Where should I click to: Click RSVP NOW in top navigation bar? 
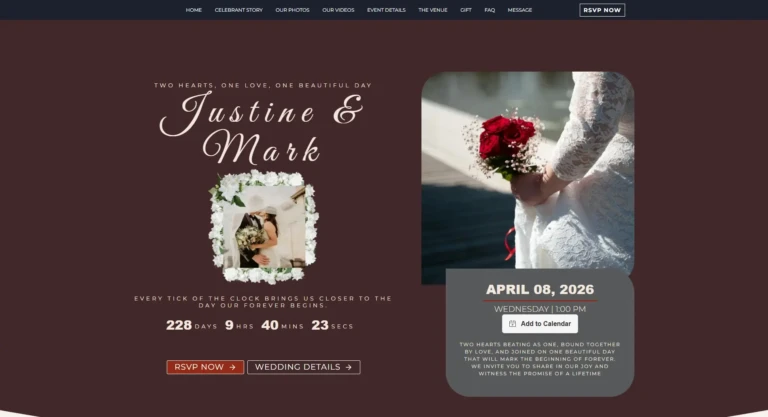tap(602, 10)
